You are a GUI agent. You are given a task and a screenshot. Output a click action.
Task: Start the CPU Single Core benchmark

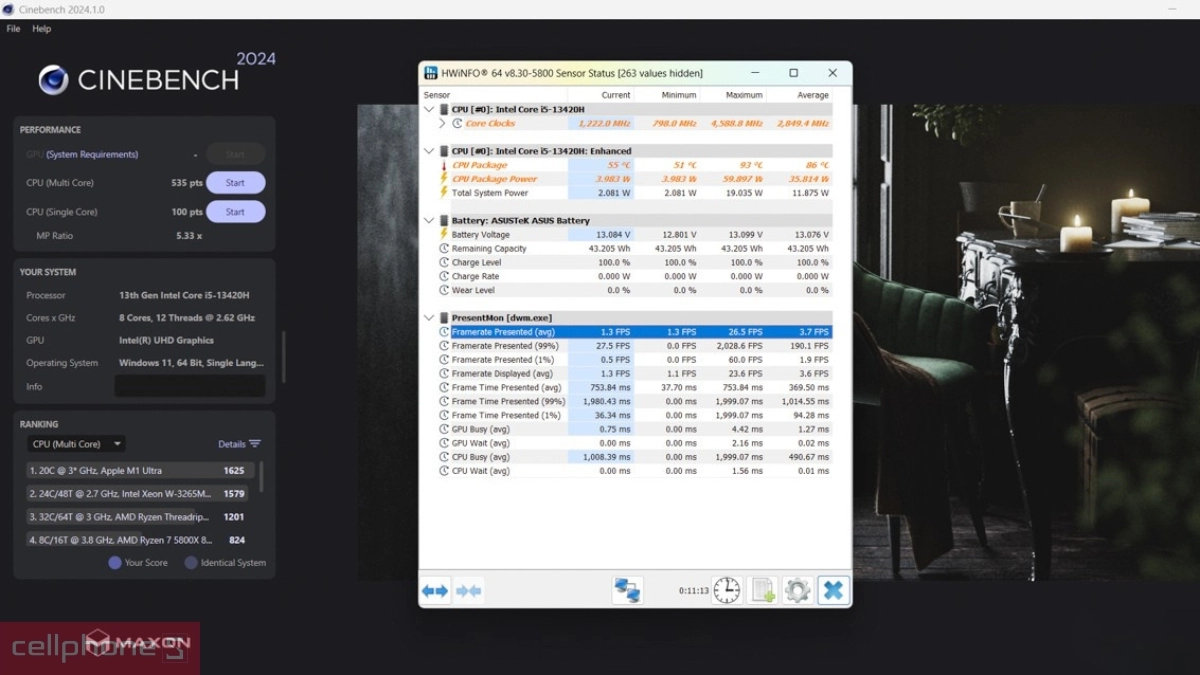pos(235,212)
